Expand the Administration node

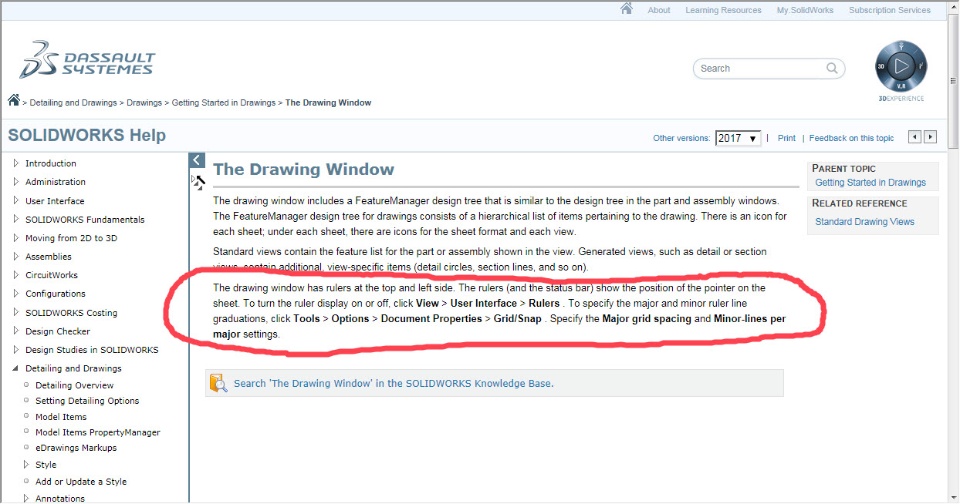(x=16, y=181)
